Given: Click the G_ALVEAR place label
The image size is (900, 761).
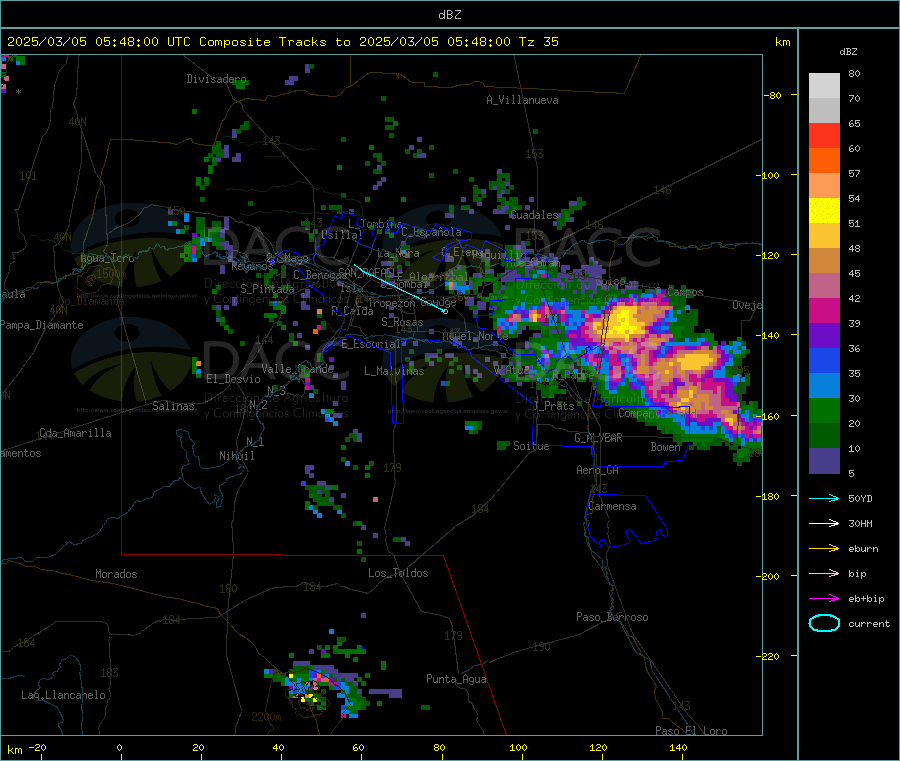Looking at the screenshot, I should point(598,438).
